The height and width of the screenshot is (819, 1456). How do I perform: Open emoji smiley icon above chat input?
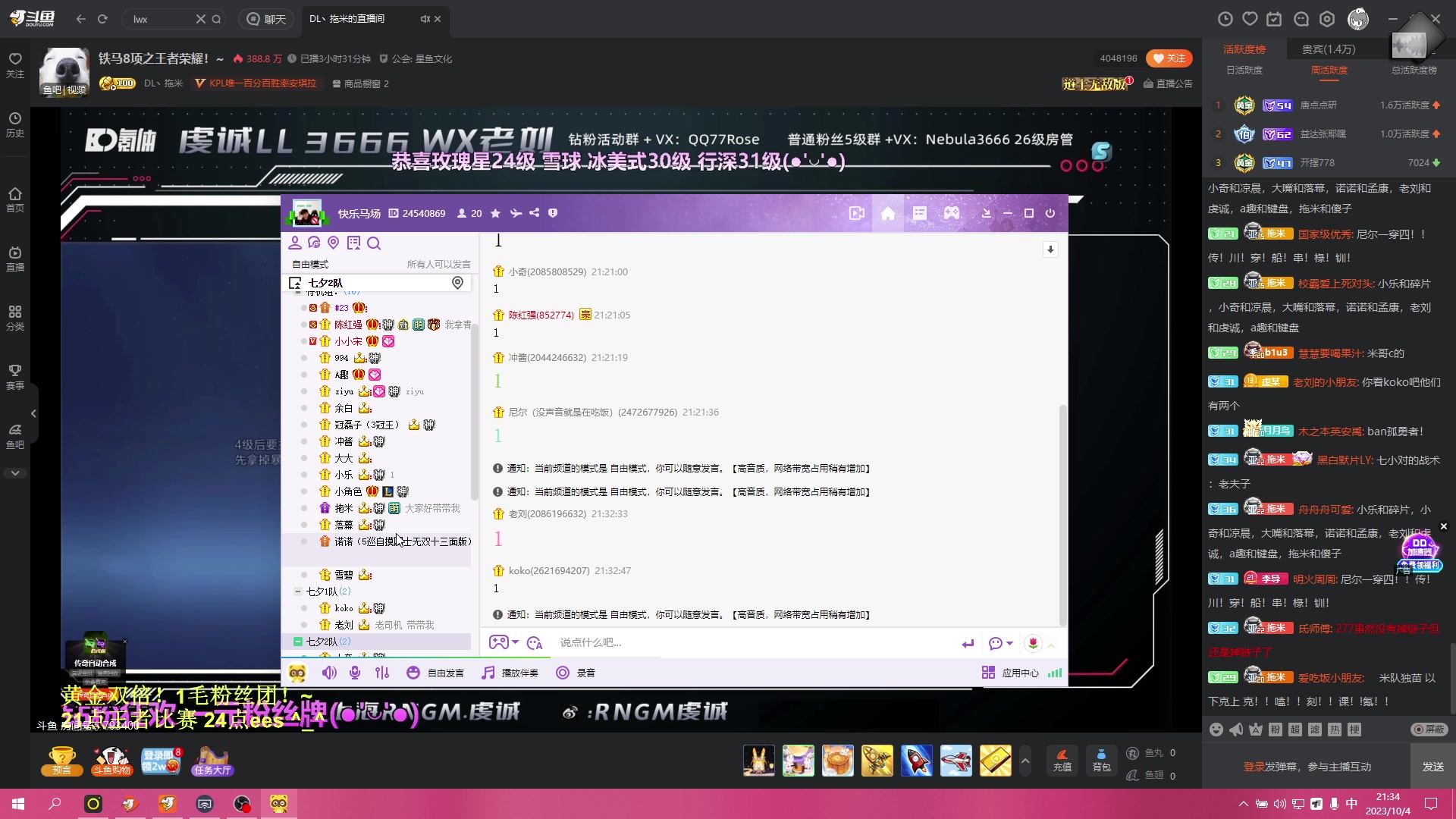tap(1216, 730)
